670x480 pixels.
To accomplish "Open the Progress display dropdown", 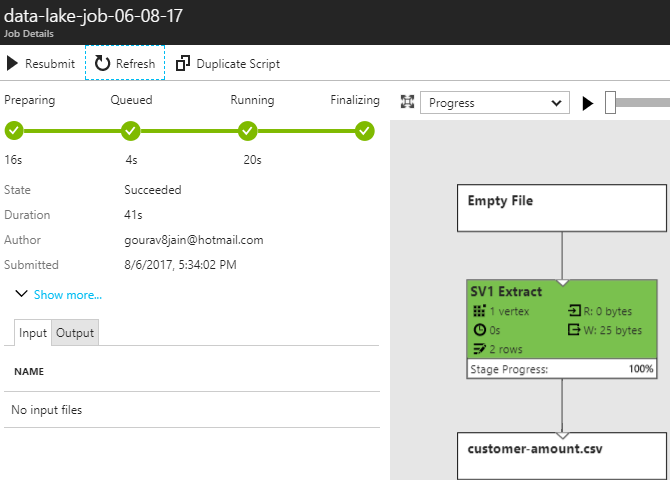I will click(494, 102).
